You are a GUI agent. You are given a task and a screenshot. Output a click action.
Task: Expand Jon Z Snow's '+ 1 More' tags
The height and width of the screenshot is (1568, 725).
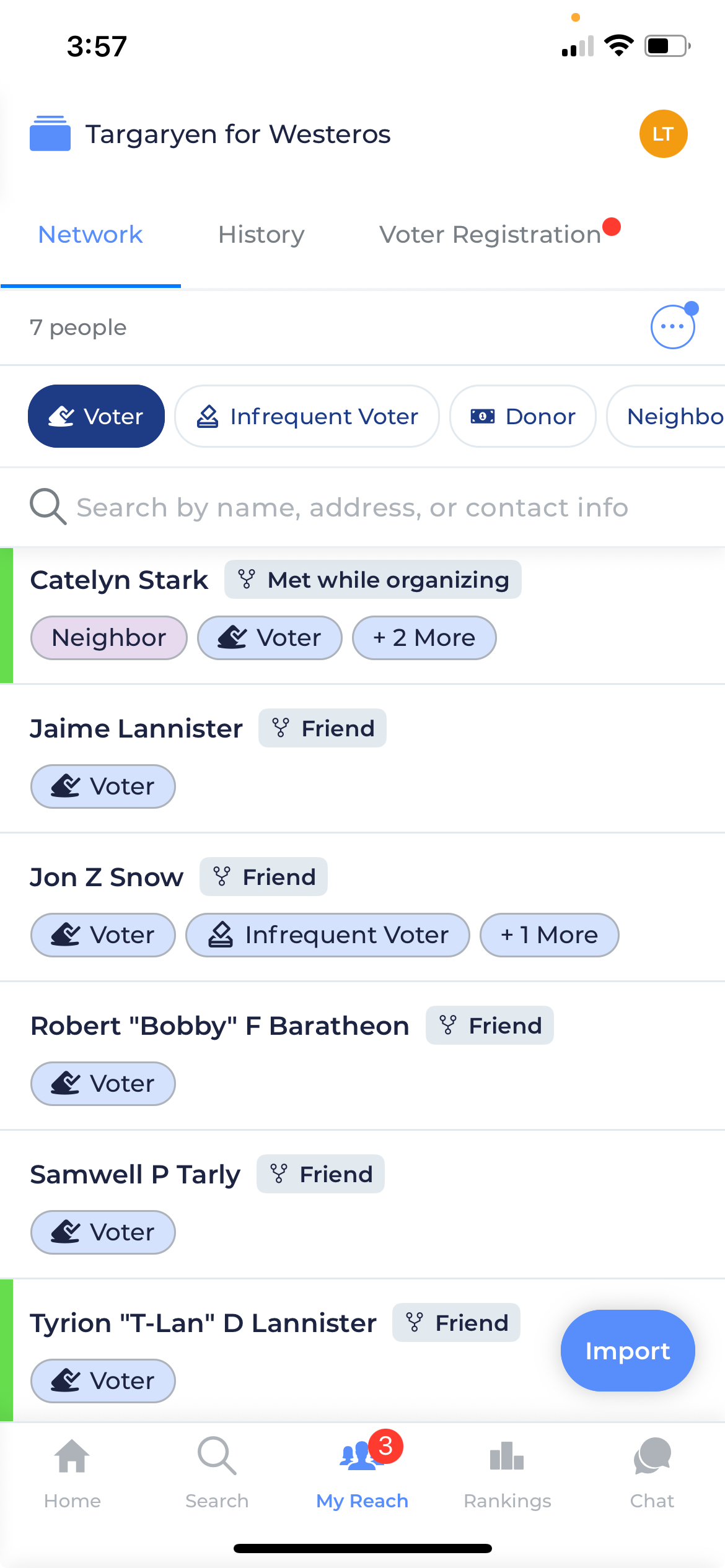coord(550,935)
